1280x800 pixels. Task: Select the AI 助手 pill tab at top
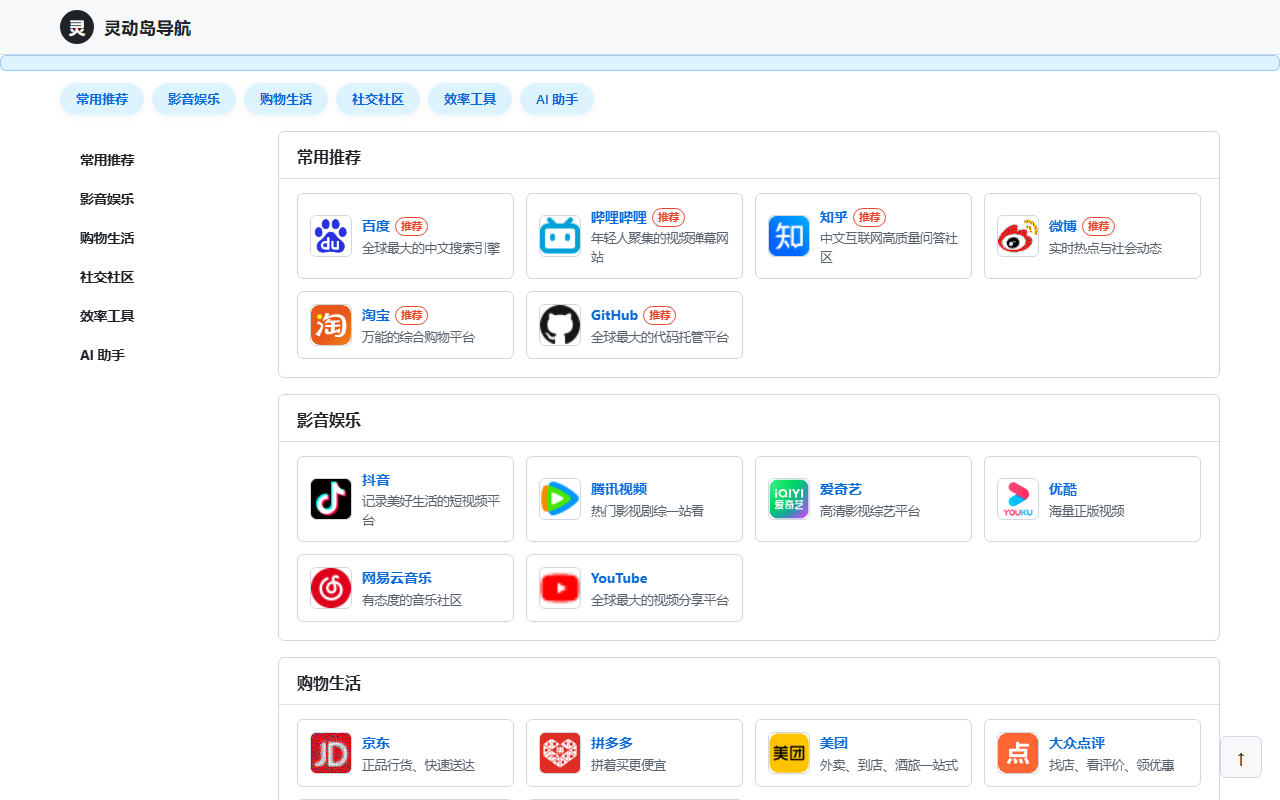tap(557, 99)
